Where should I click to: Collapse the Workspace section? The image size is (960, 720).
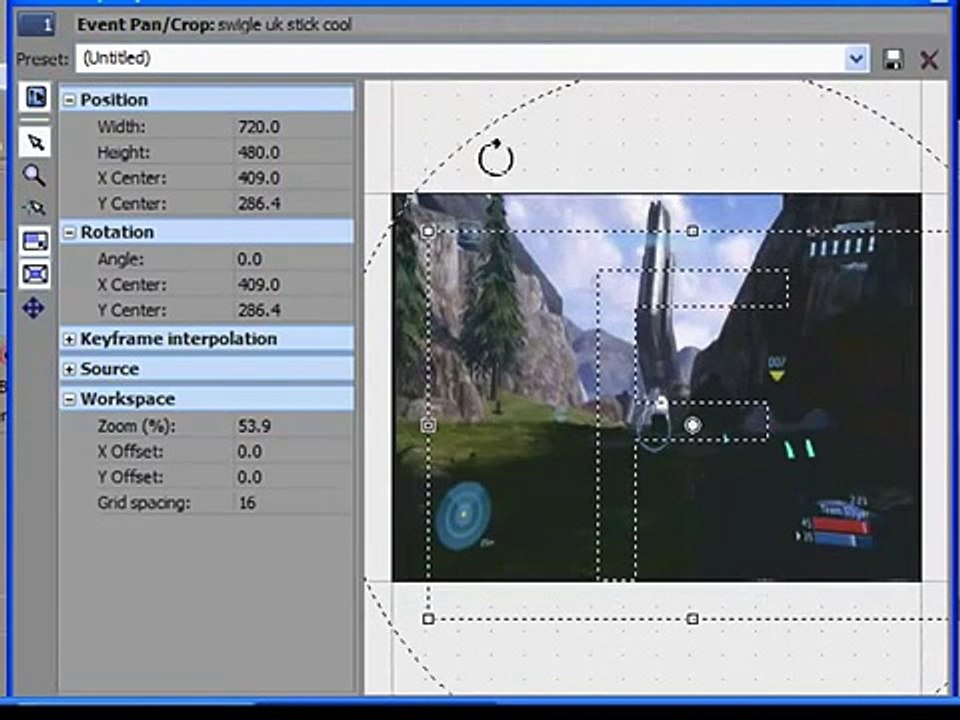(x=70, y=399)
